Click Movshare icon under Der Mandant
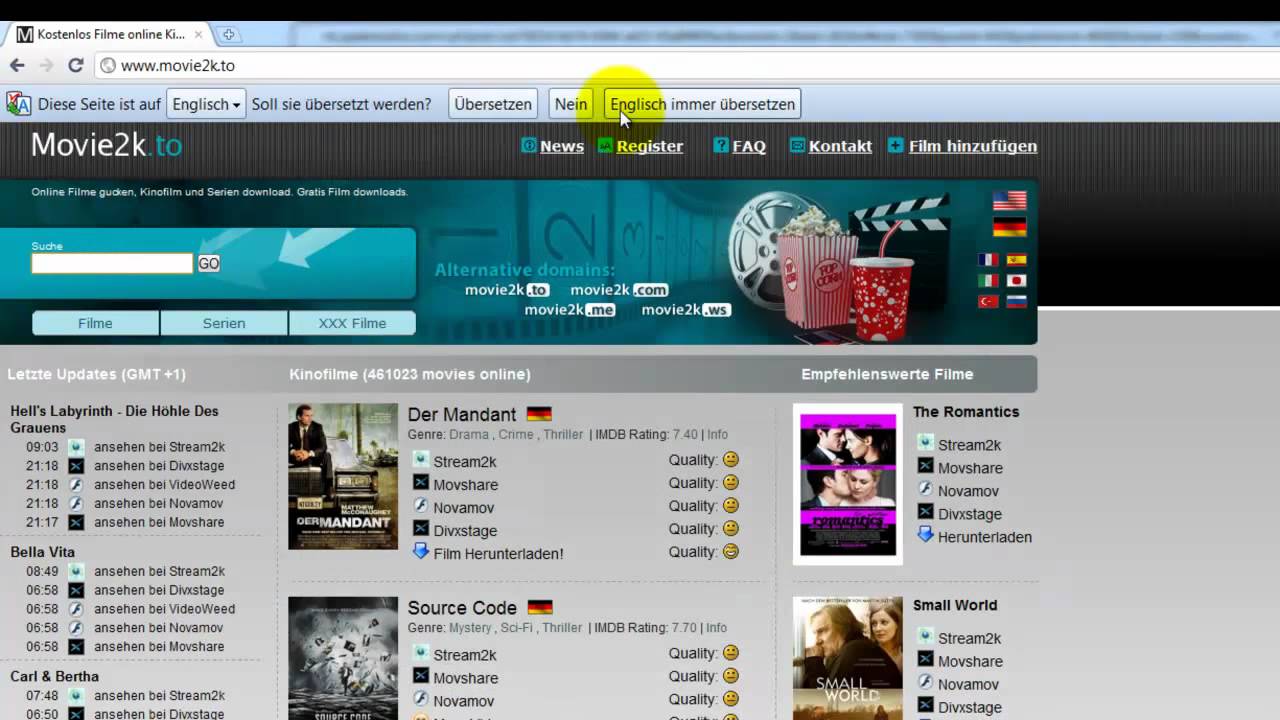 pos(421,483)
